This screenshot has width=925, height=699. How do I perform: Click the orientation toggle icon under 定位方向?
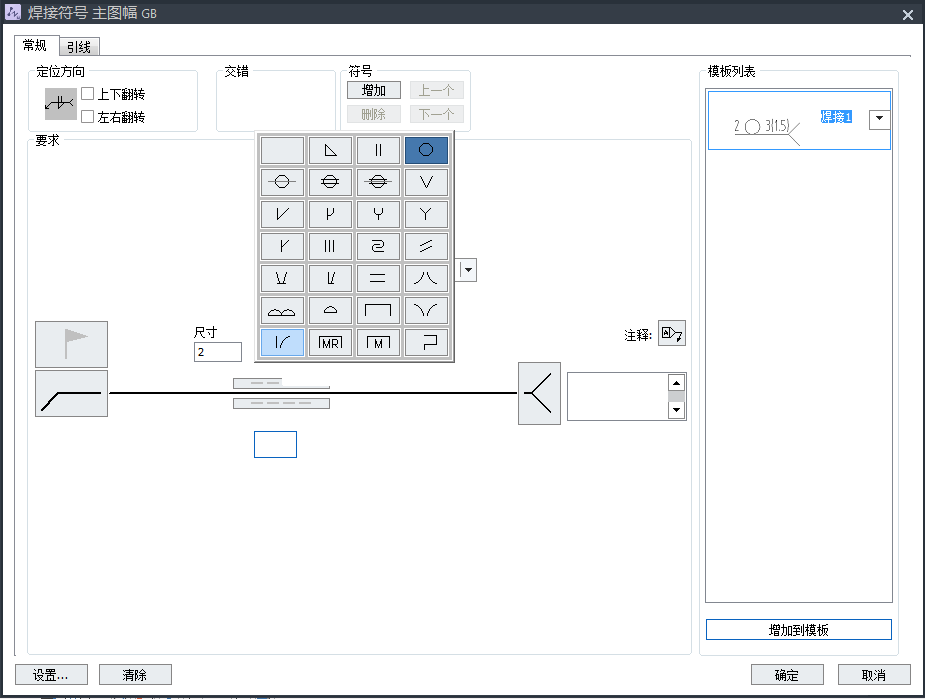tap(60, 104)
